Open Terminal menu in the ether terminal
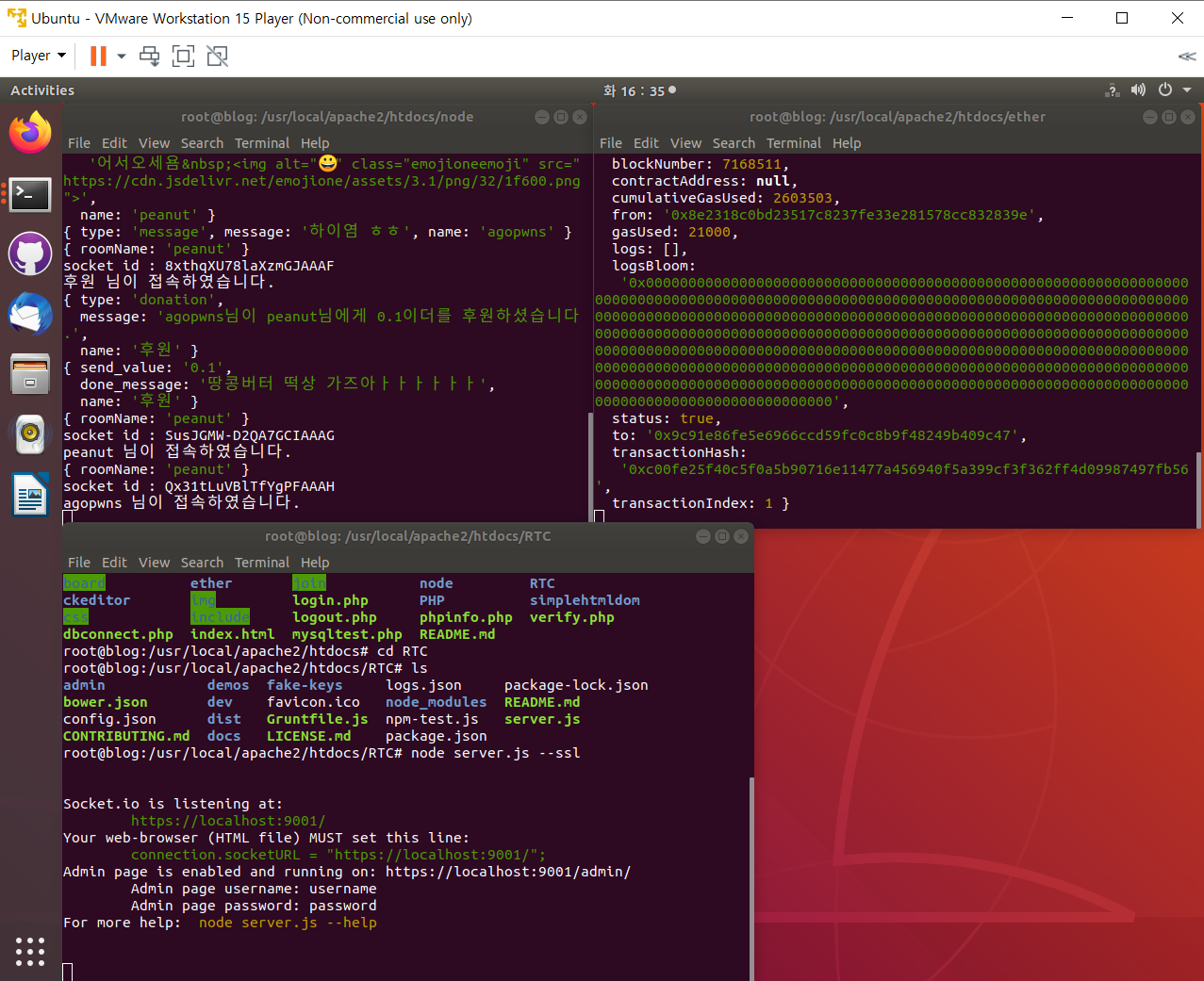 pos(794,143)
